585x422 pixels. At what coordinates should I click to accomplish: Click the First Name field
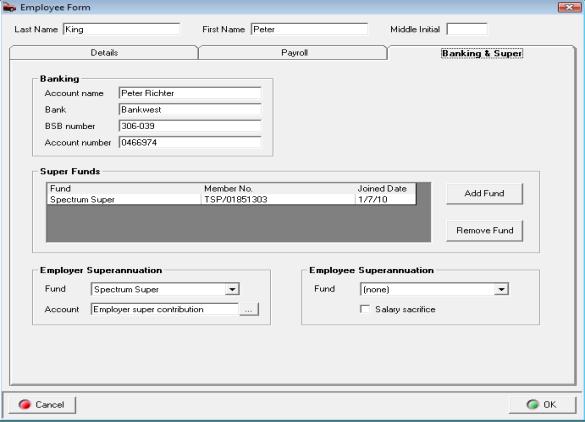[x=310, y=29]
